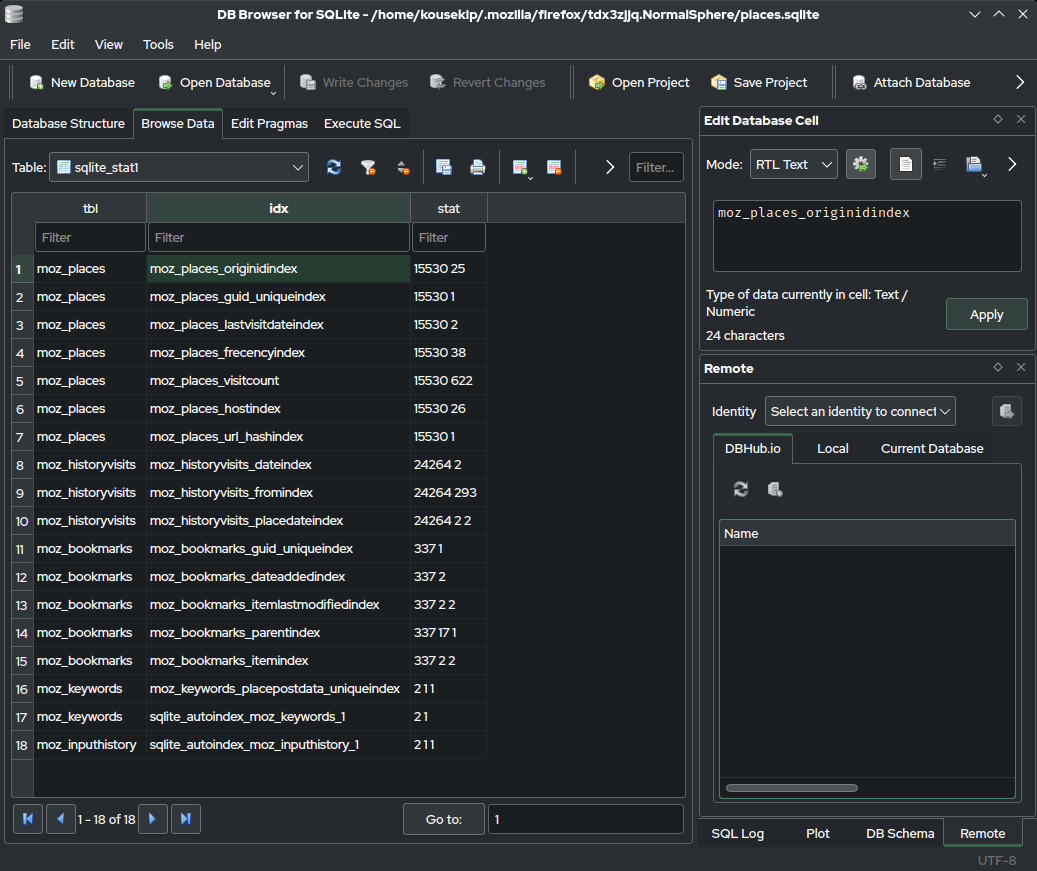Click the New Database toolbar button
The image size is (1037, 871).
pos(82,83)
